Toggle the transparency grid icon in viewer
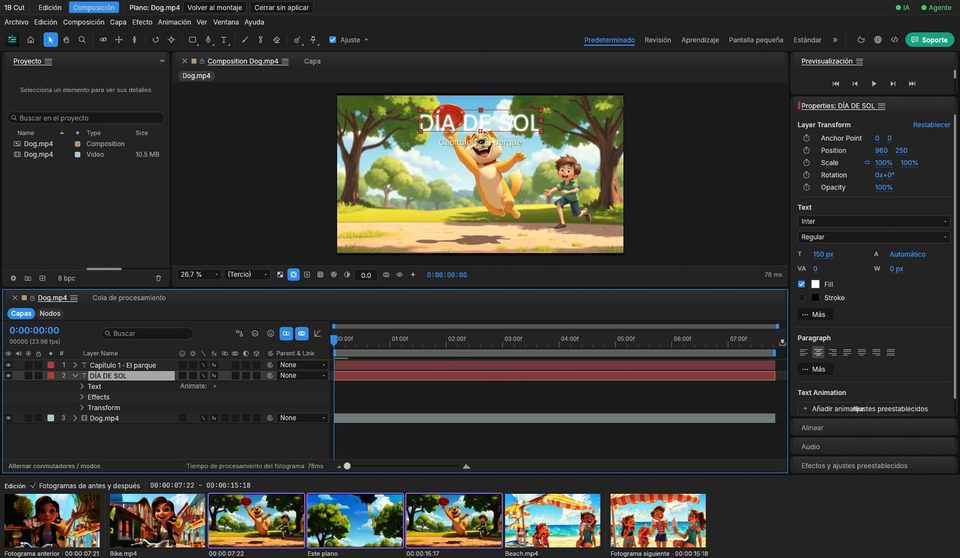Image resolution: width=960 pixels, height=558 pixels. [280, 275]
